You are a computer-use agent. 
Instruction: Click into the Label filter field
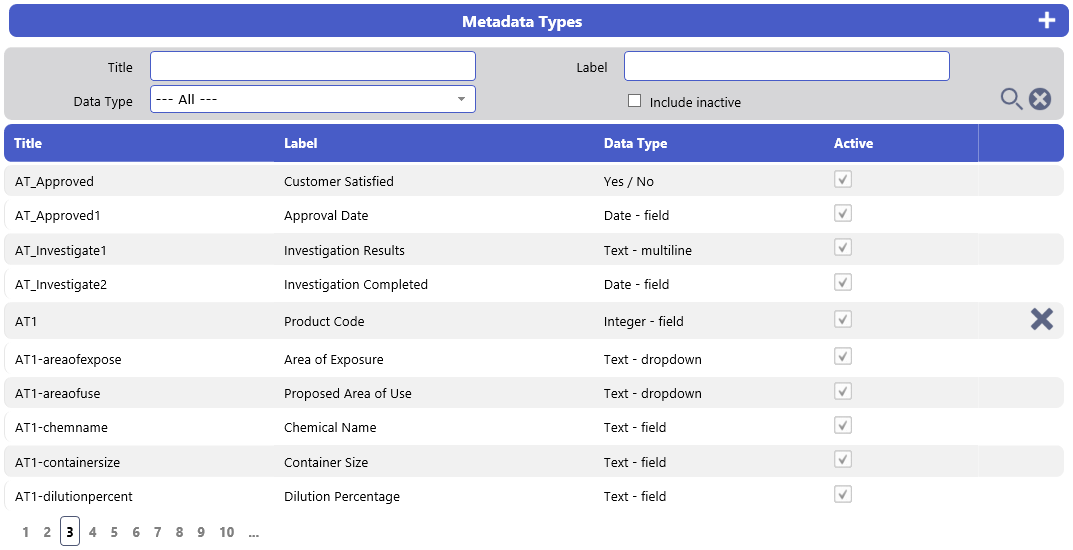787,66
